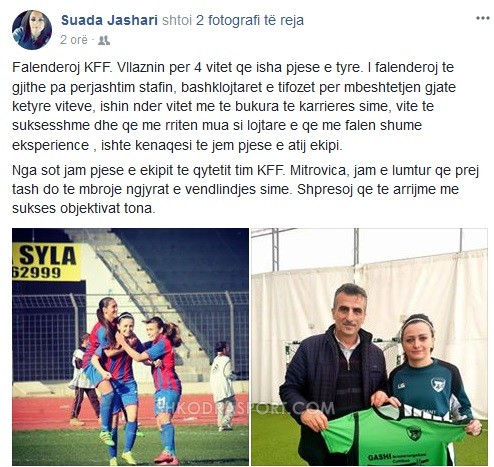
Task: Click the player in white kit near the track
Action: pyautogui.click(x=222, y=386)
